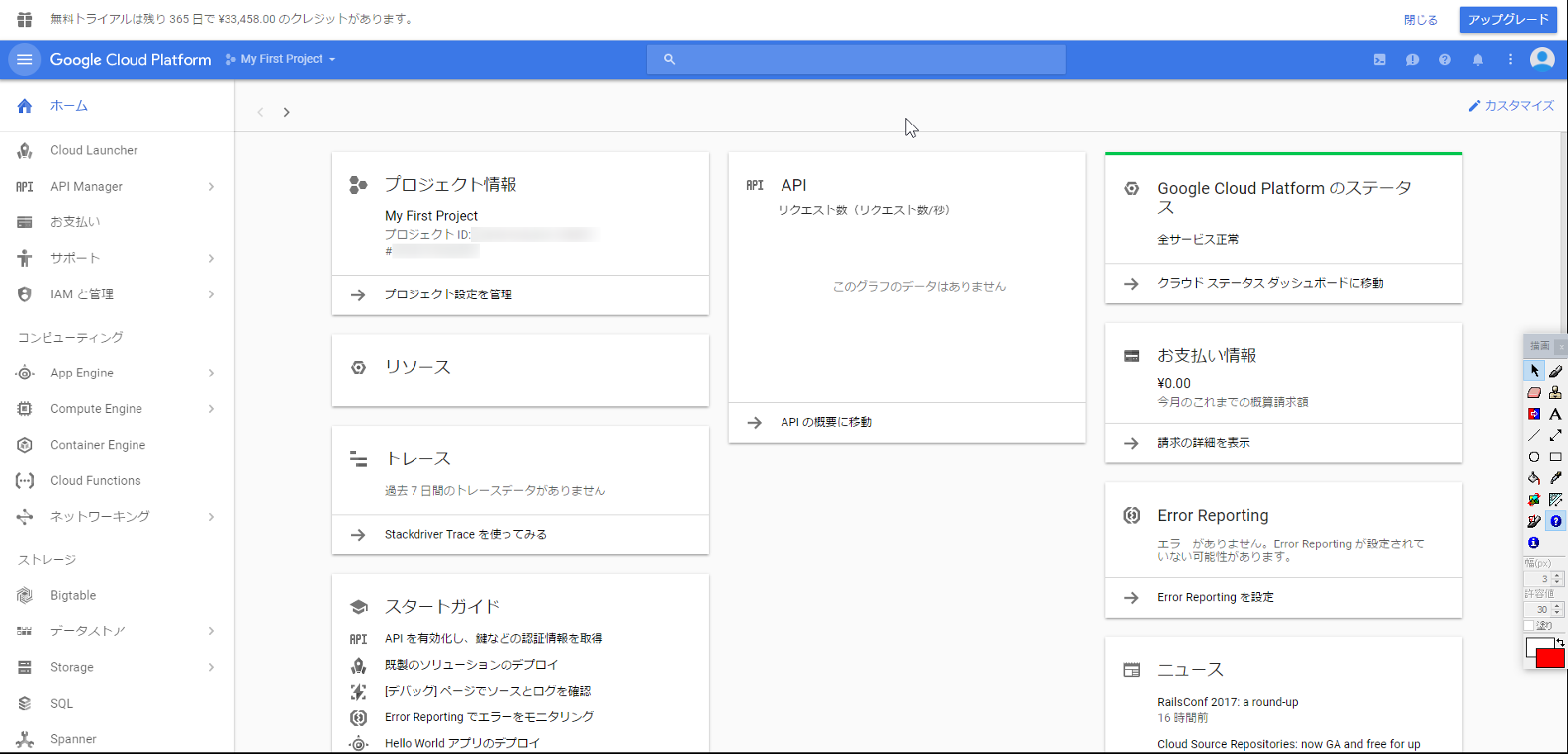Click the blue question mark help tool

pyautogui.click(x=1556, y=521)
